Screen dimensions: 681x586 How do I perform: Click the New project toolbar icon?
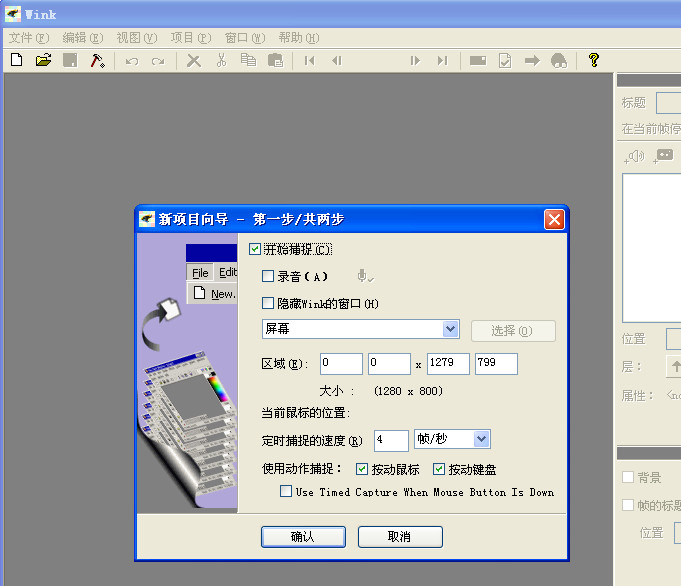point(17,60)
